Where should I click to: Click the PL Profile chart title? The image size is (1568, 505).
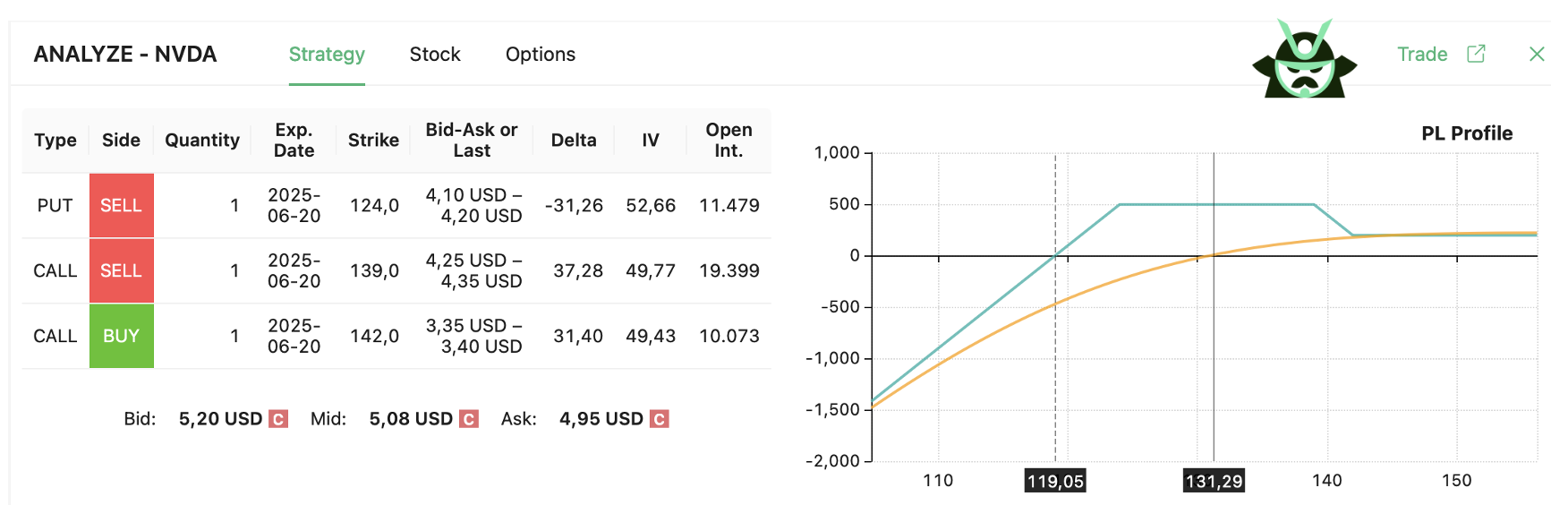[x=1467, y=133]
